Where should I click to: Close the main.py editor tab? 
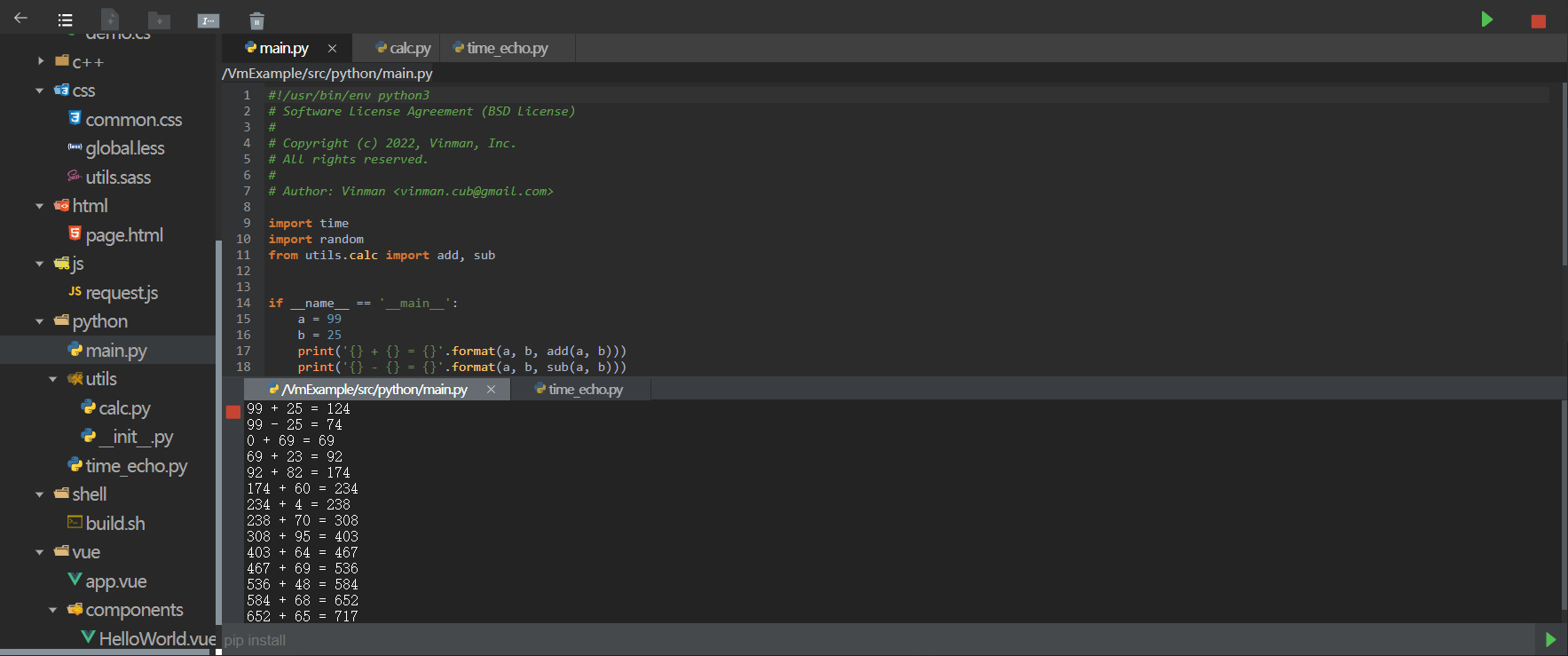click(x=332, y=49)
